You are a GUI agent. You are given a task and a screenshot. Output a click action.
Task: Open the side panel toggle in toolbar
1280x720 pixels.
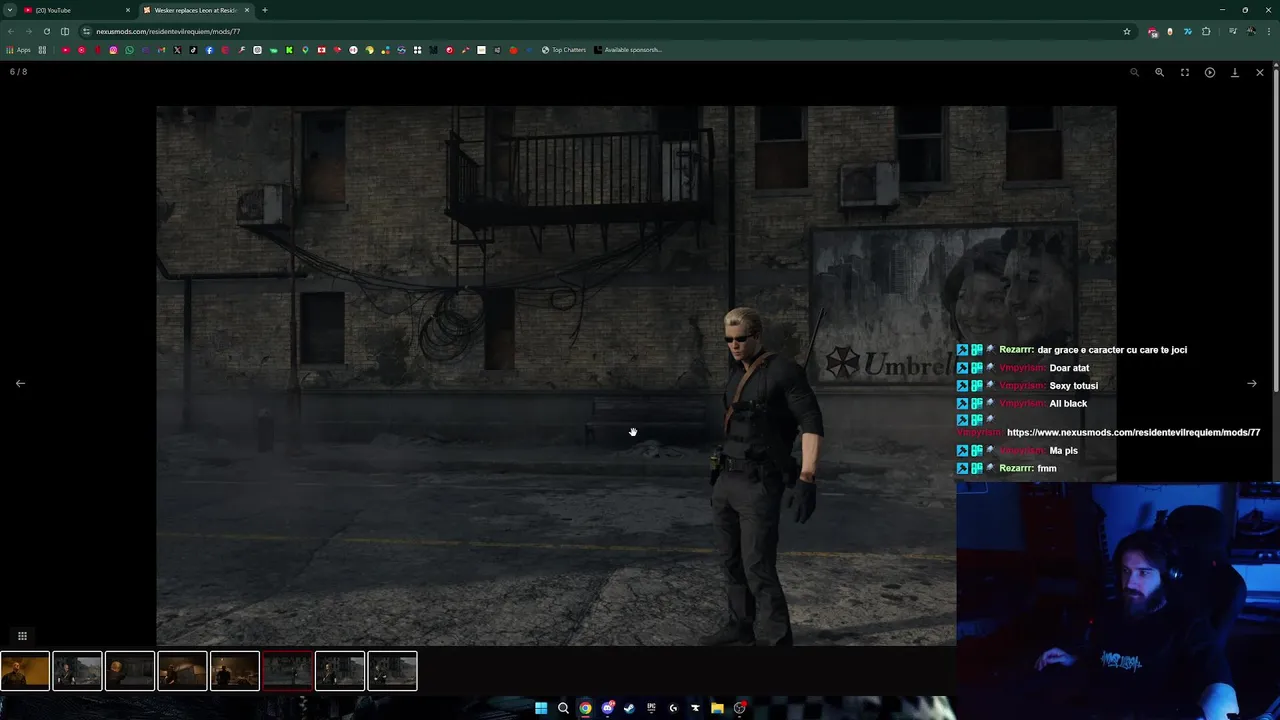point(65,31)
